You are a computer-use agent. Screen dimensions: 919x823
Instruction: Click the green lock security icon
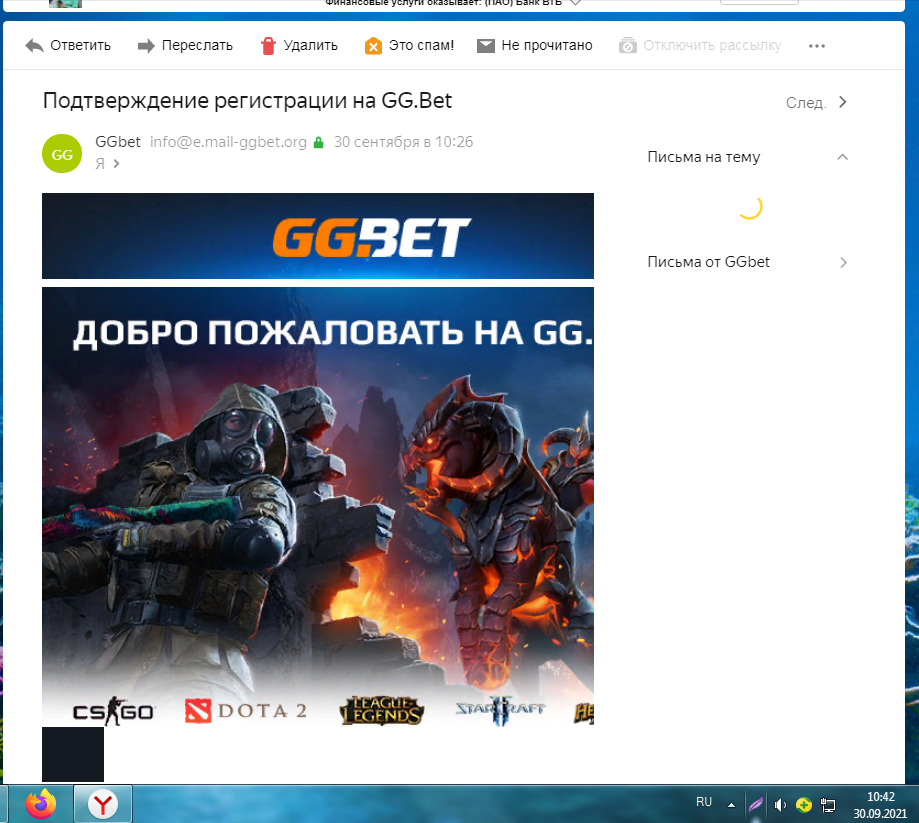point(318,142)
